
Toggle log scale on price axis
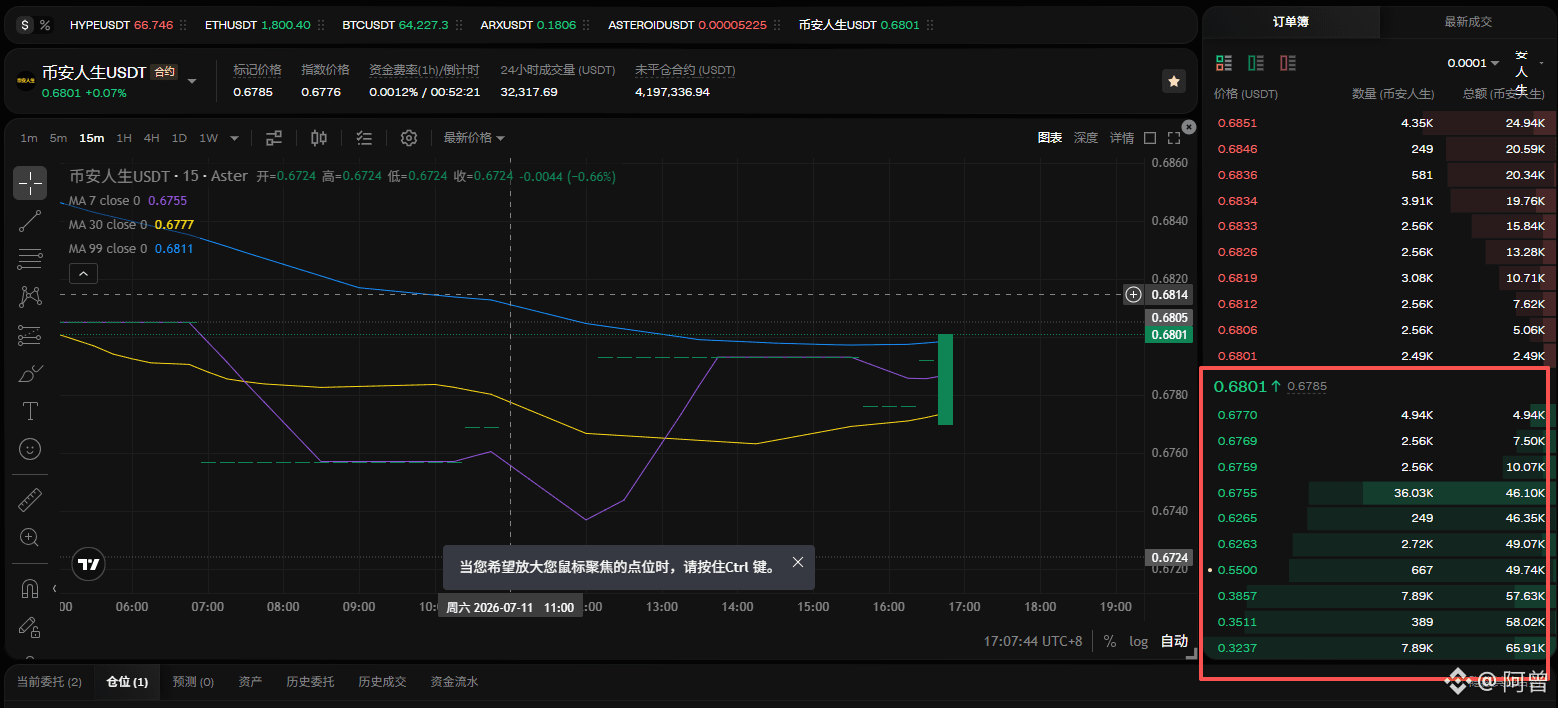(x=1139, y=641)
